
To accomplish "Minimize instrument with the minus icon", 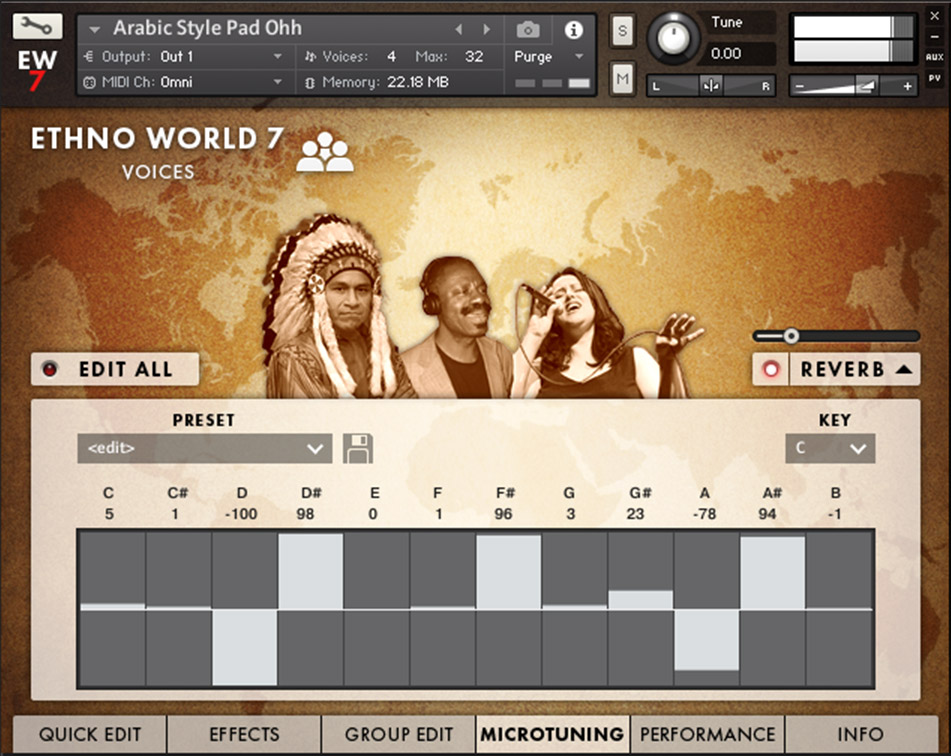I will point(935,37).
